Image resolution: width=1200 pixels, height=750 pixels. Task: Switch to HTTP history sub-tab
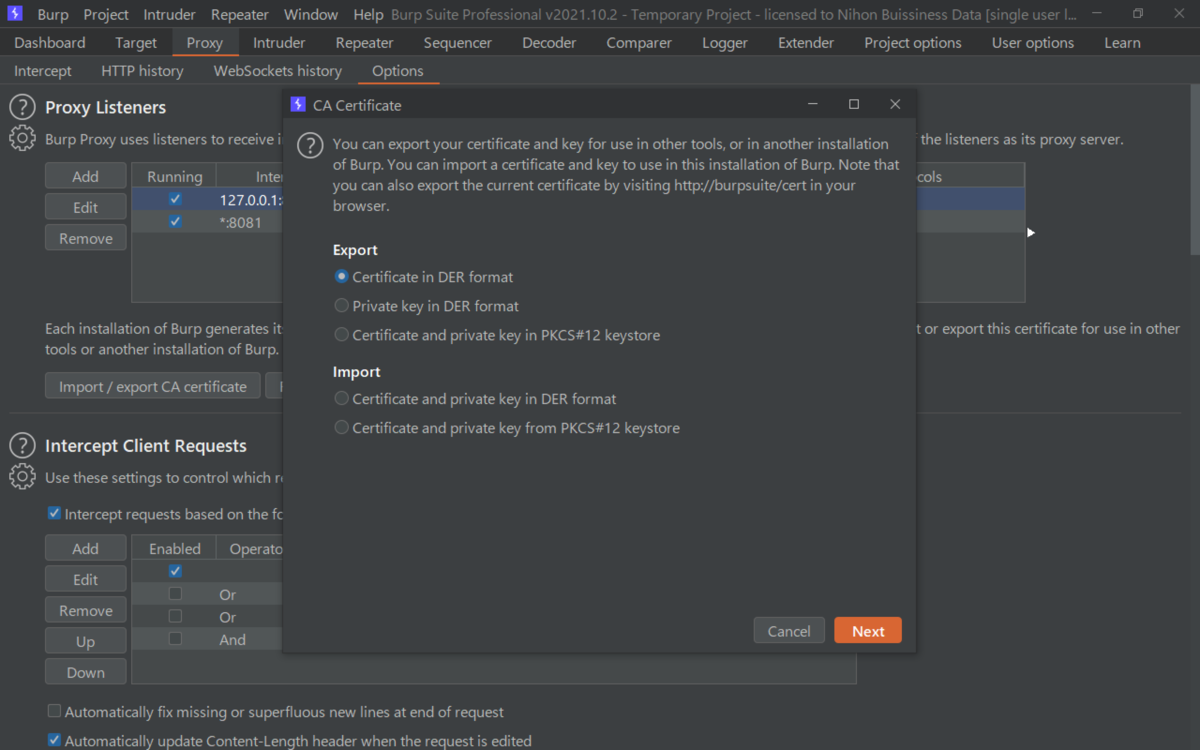point(142,71)
